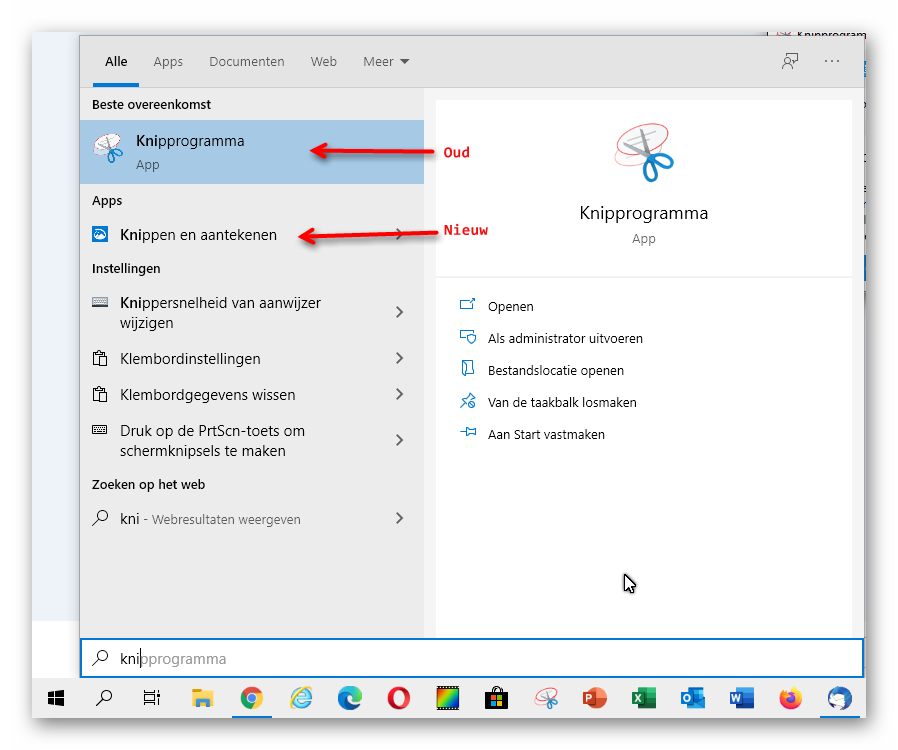This screenshot has height=750, width=898.
Task: Open Opera browser from the taskbar
Action: (398, 699)
